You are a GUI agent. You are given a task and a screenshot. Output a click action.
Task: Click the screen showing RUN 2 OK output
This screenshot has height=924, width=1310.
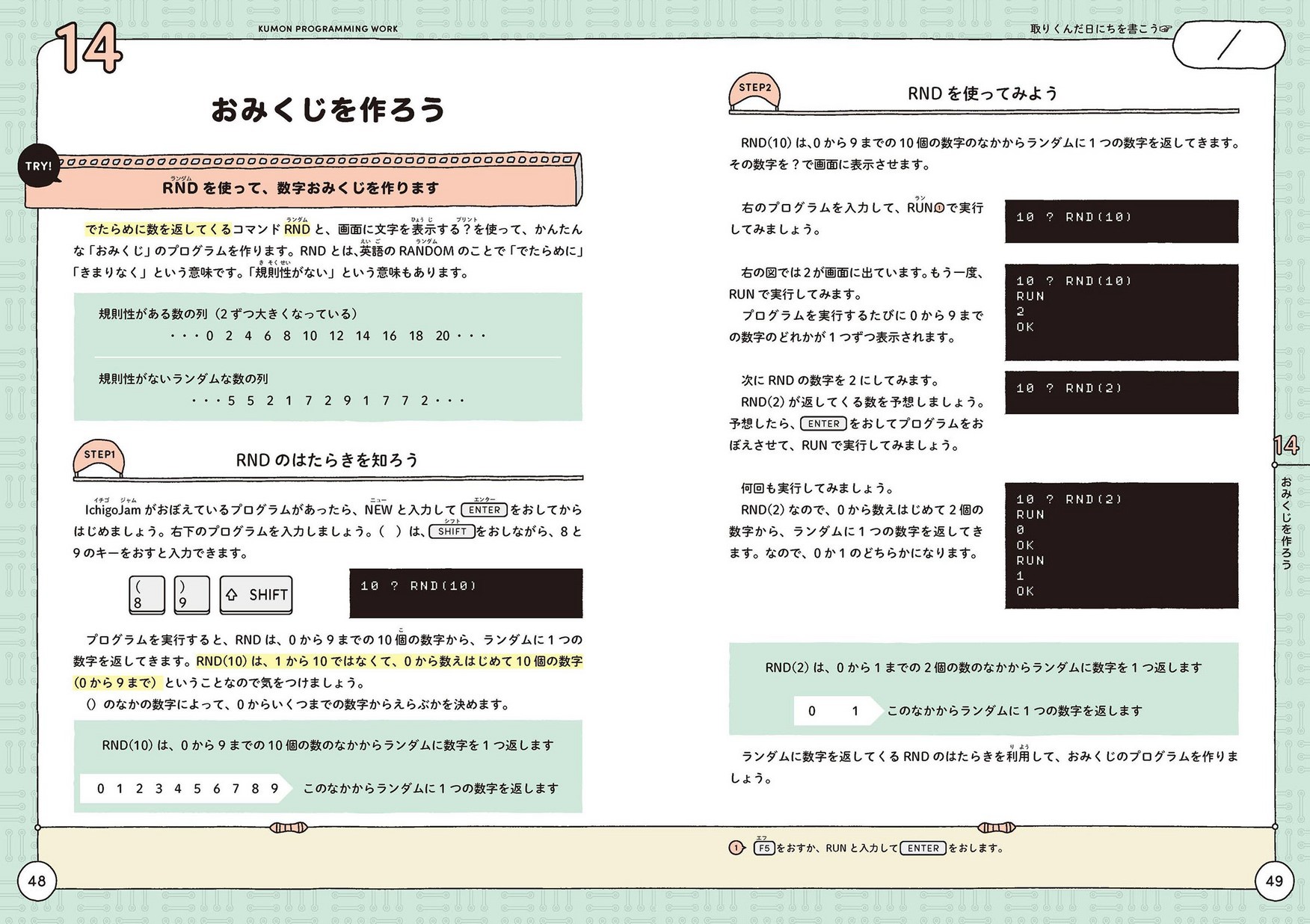coord(1122,312)
